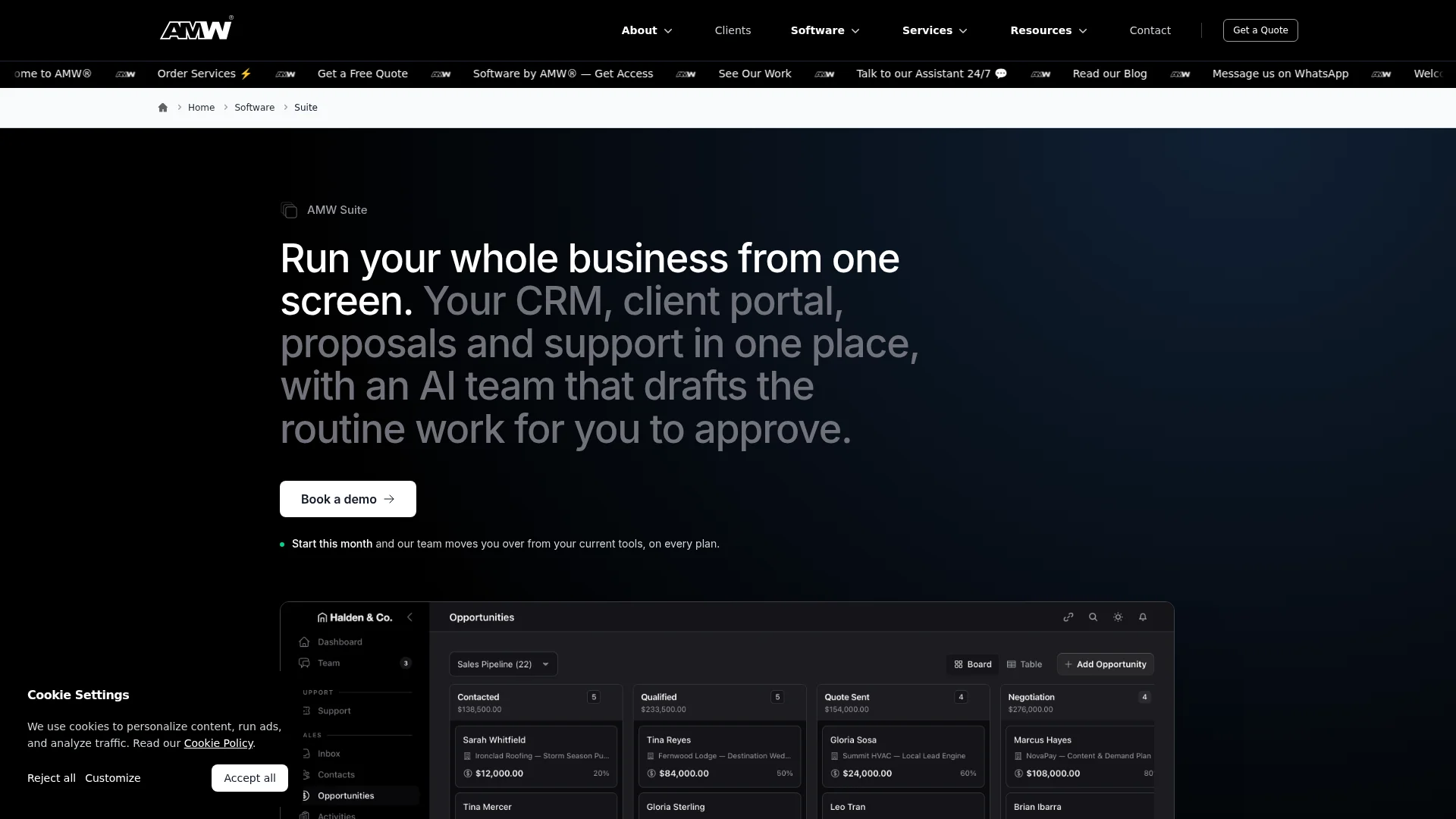
Task: Switch to Table view
Action: (x=1025, y=664)
